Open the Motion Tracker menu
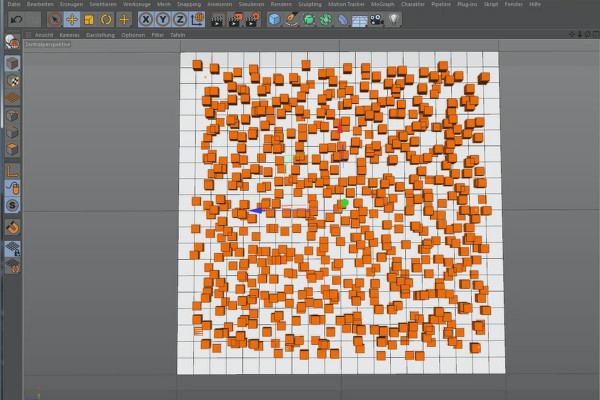 click(346, 4)
